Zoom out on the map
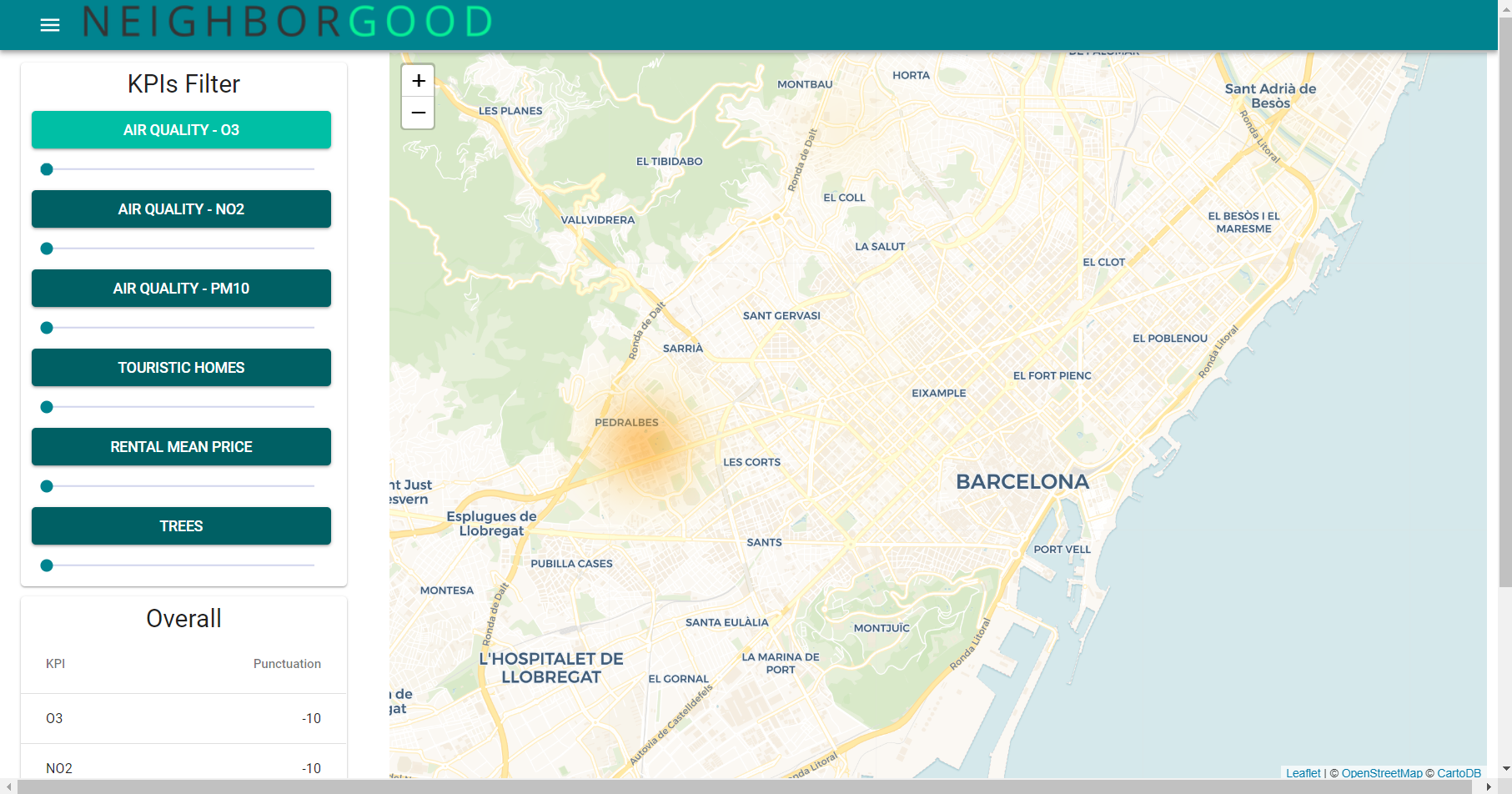Viewport: 1512px width, 794px height. pyautogui.click(x=418, y=113)
